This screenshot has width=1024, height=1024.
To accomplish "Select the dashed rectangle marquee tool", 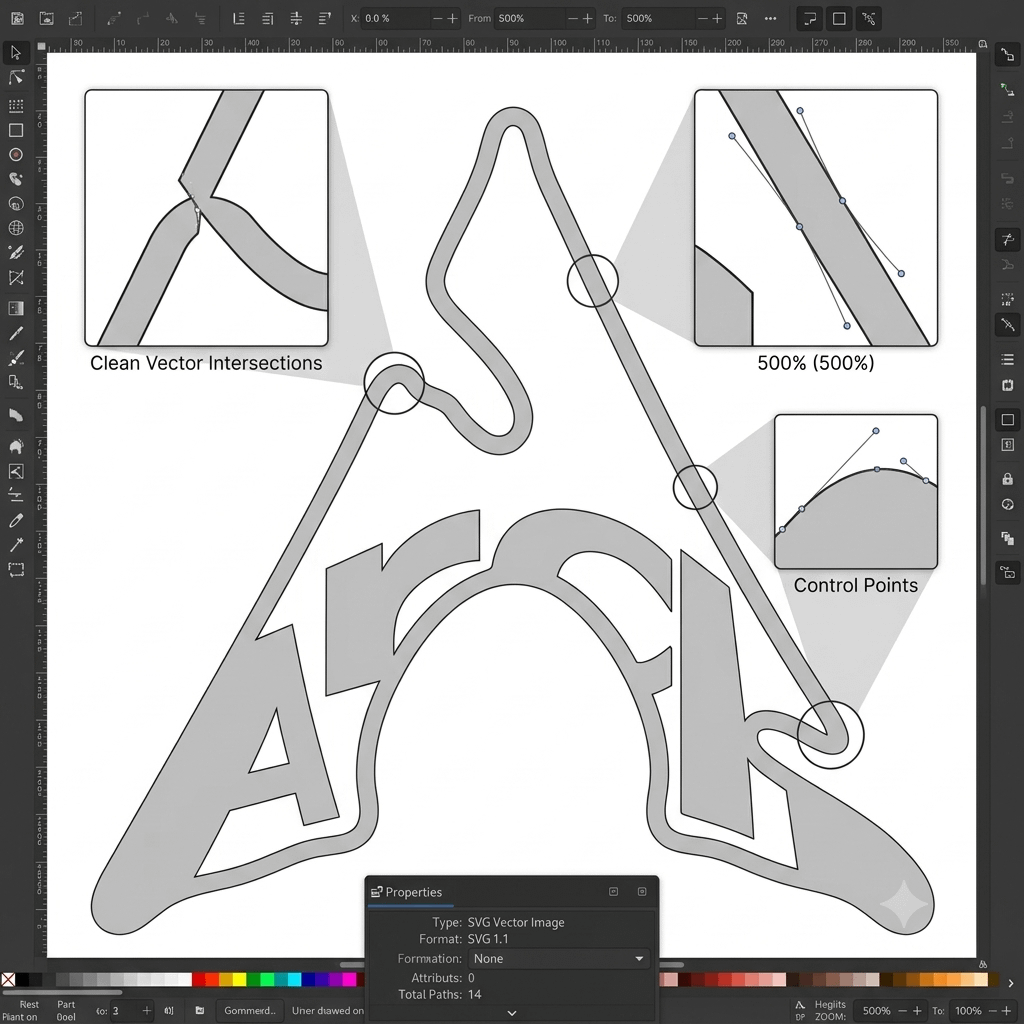I will tap(16, 569).
